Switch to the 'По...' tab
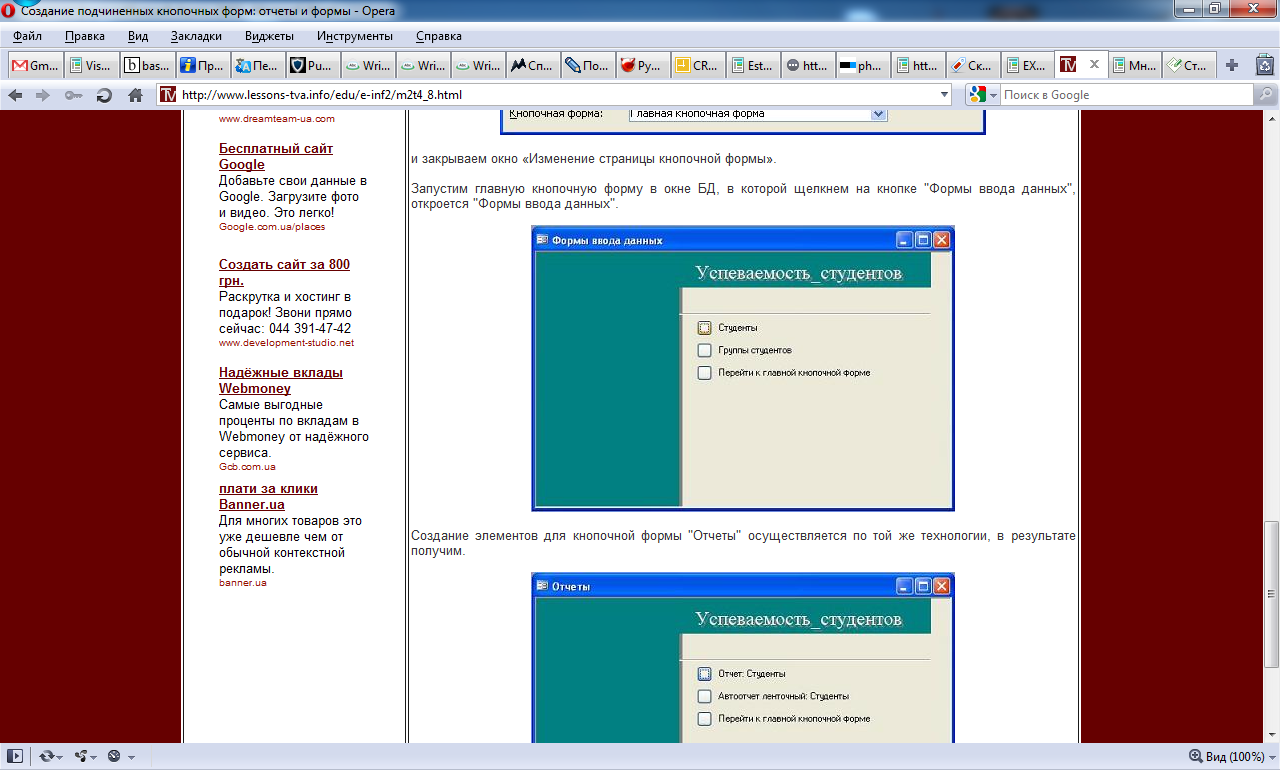Viewport: 1280px width, 770px height. click(588, 65)
